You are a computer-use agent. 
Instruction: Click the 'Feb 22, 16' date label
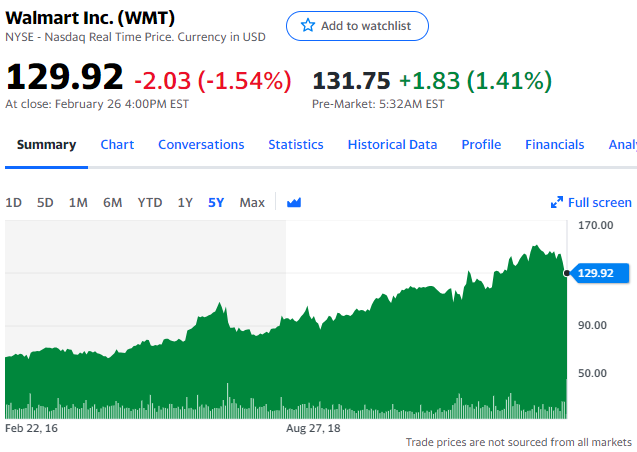(x=31, y=428)
